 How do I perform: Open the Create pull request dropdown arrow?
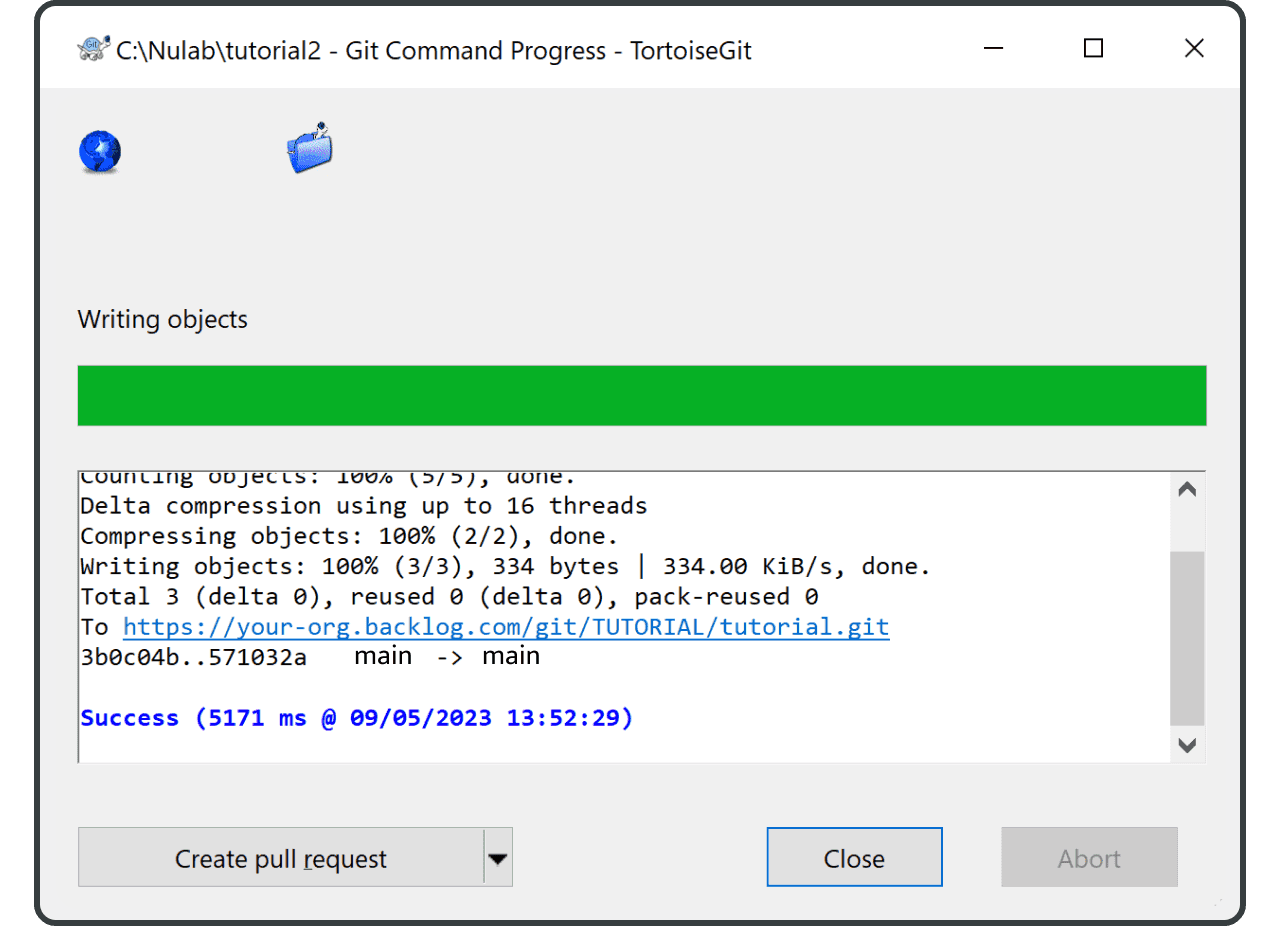(x=497, y=857)
